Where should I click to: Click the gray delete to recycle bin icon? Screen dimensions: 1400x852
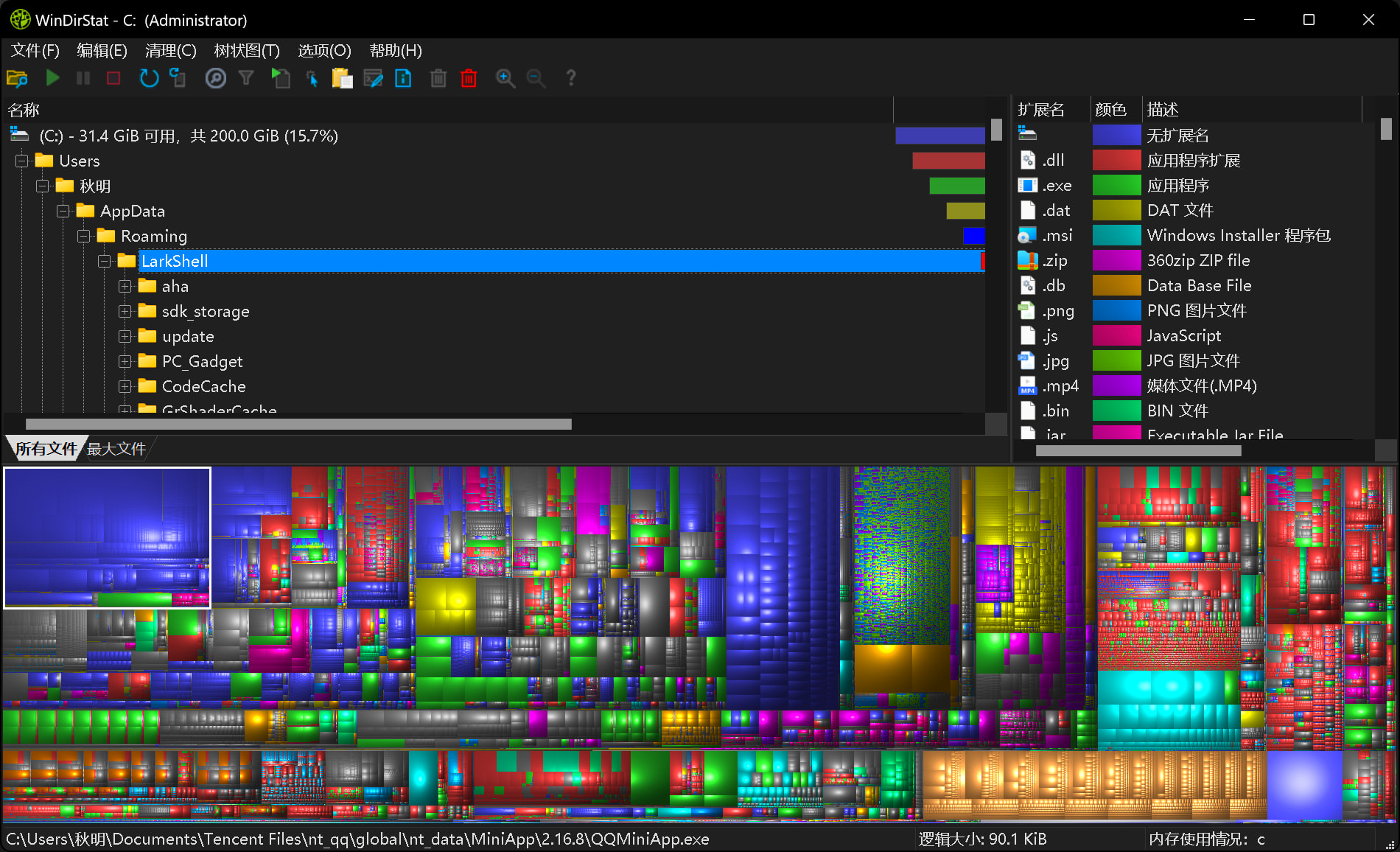[x=438, y=78]
